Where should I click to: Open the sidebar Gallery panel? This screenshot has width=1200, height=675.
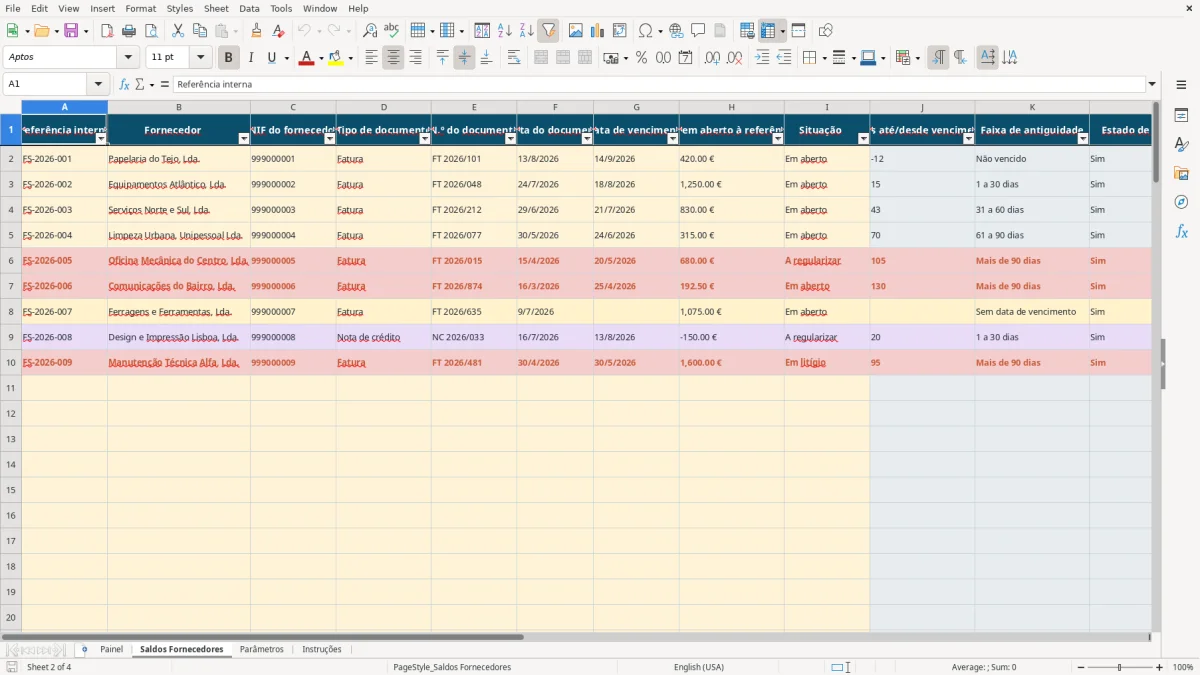[1181, 174]
